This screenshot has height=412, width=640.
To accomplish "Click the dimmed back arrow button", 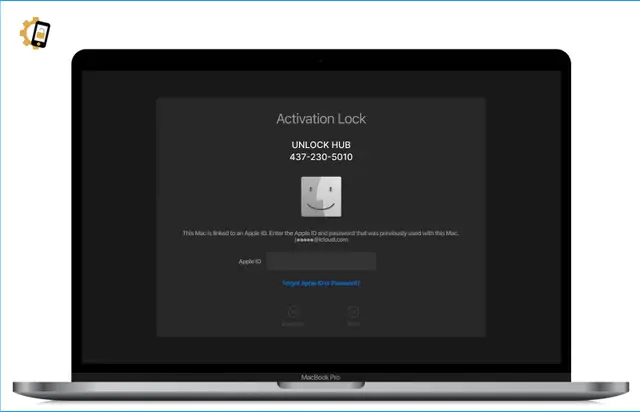I will tap(293, 312).
